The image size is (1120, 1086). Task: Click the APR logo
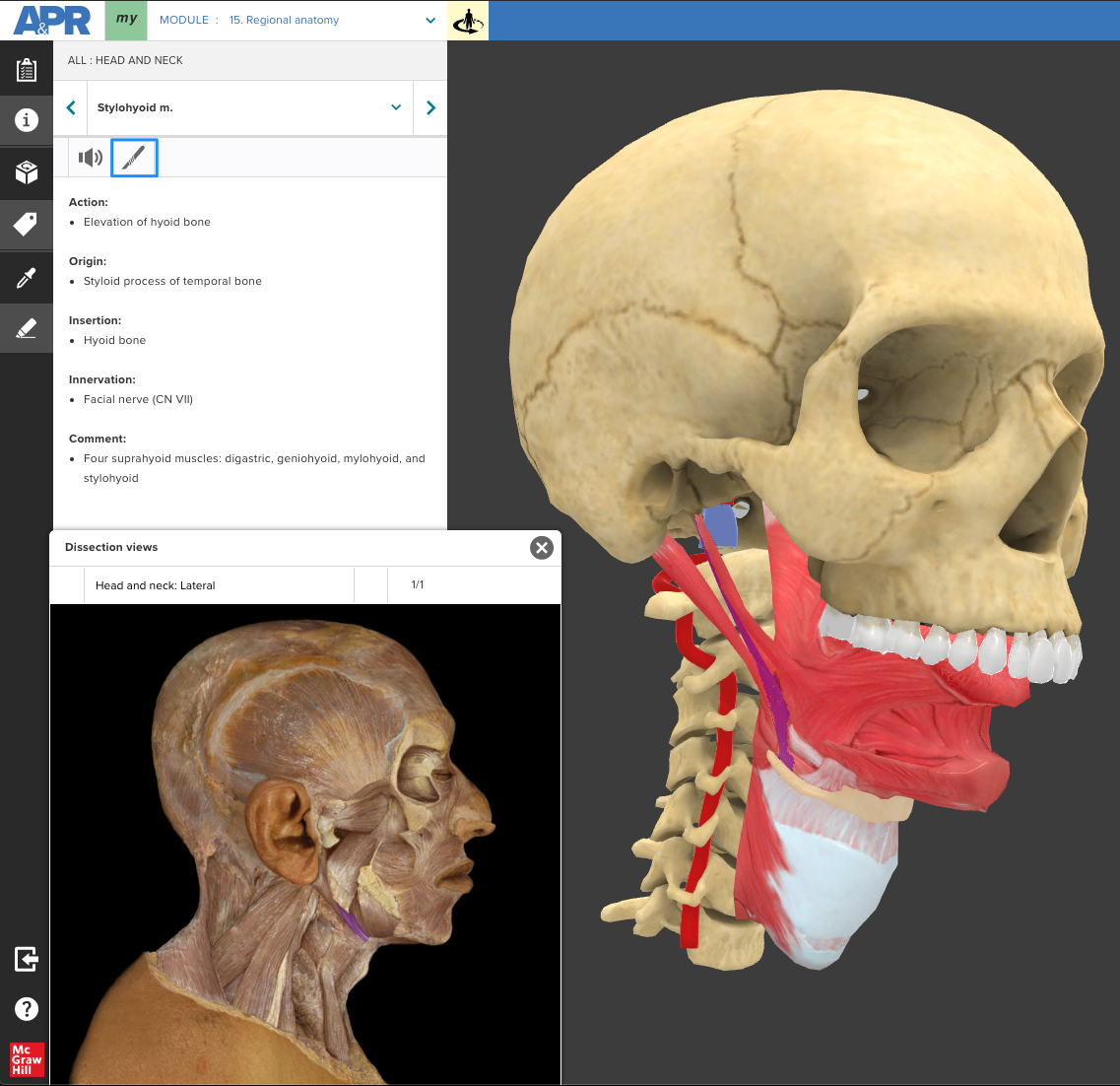52,20
